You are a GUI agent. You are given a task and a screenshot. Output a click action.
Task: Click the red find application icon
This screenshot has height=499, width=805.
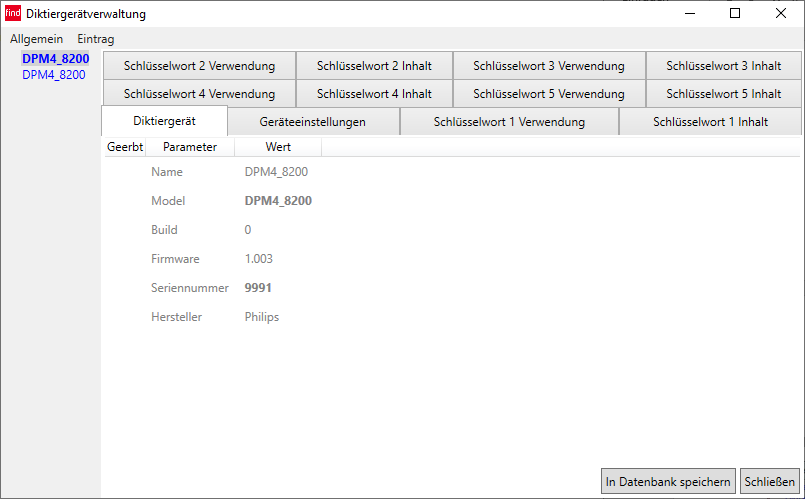coord(13,13)
